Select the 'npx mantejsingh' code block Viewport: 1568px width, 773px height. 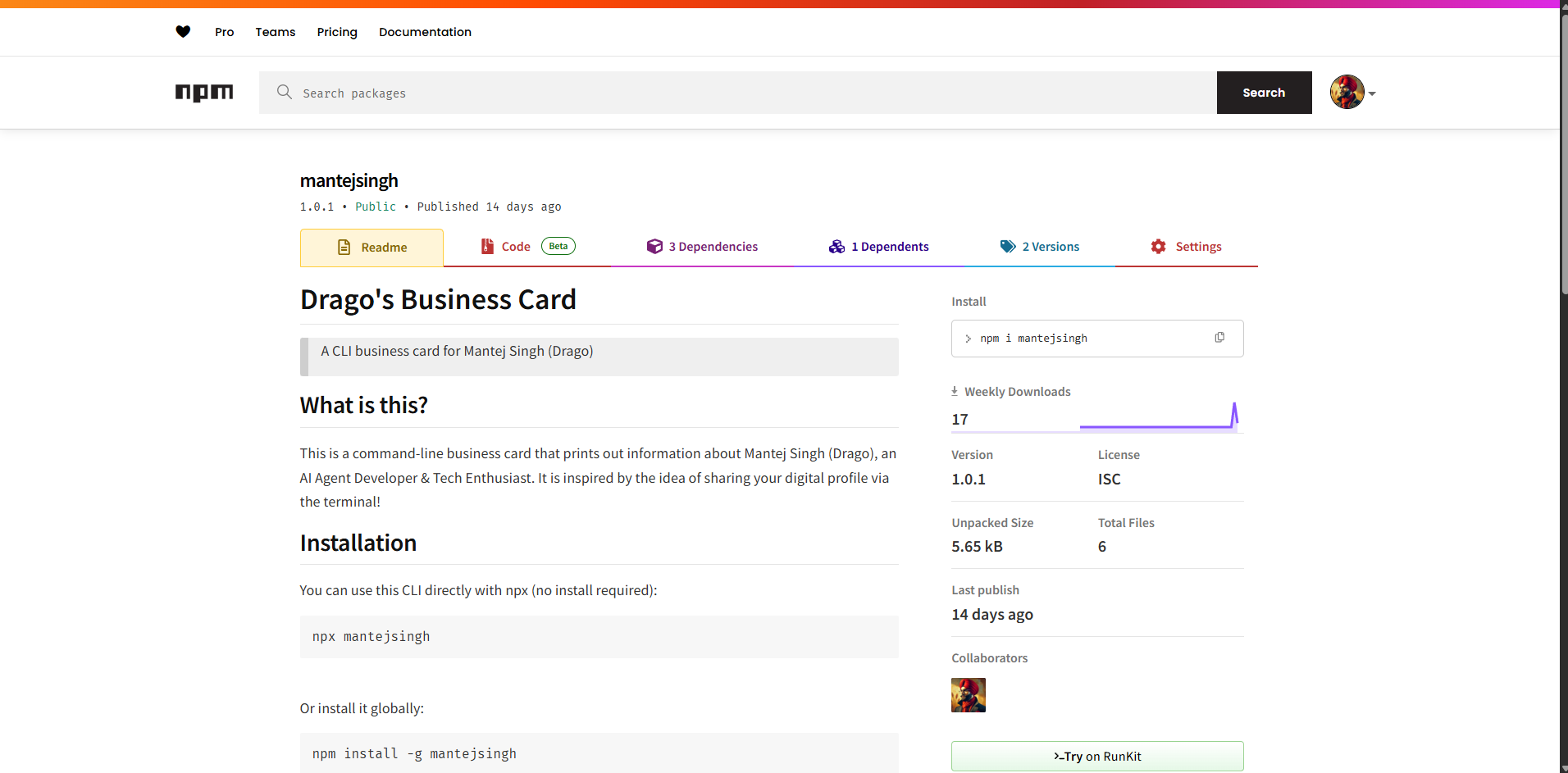[599, 637]
